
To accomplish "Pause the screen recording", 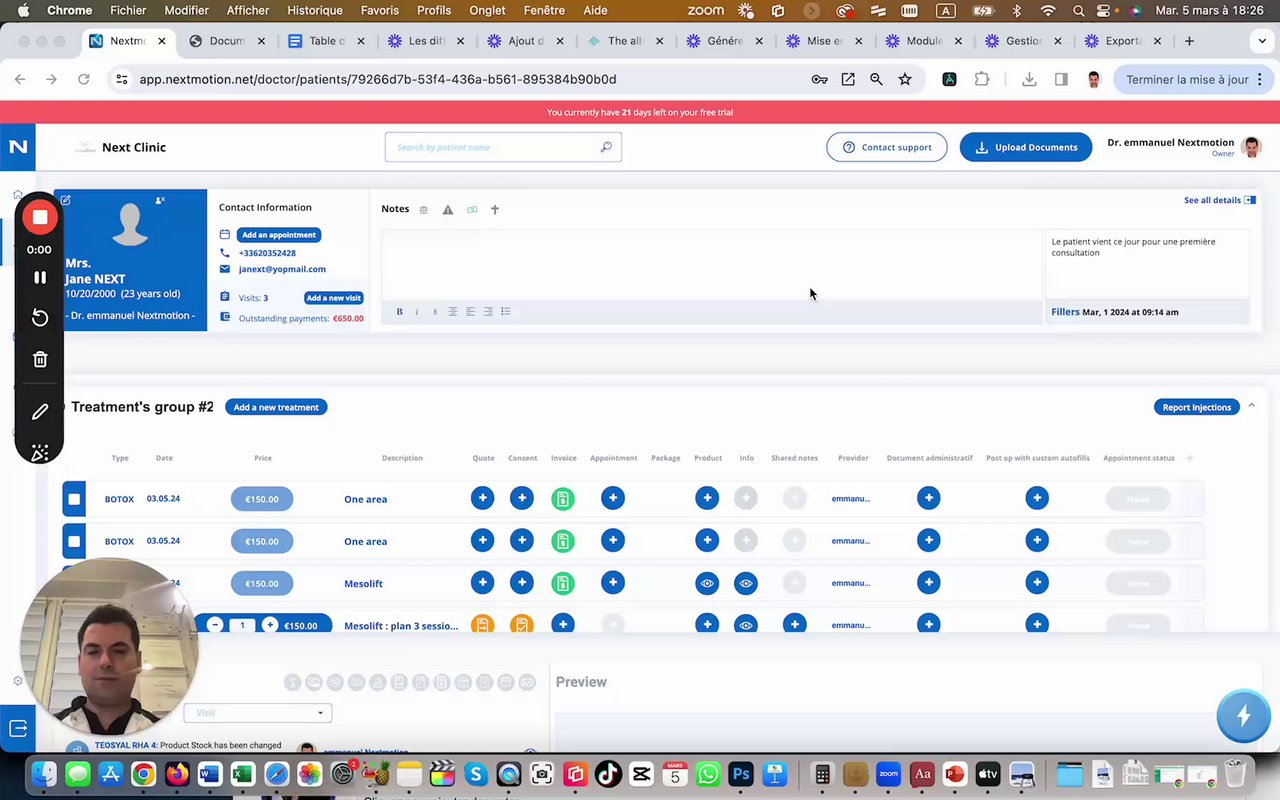I will pos(40,277).
